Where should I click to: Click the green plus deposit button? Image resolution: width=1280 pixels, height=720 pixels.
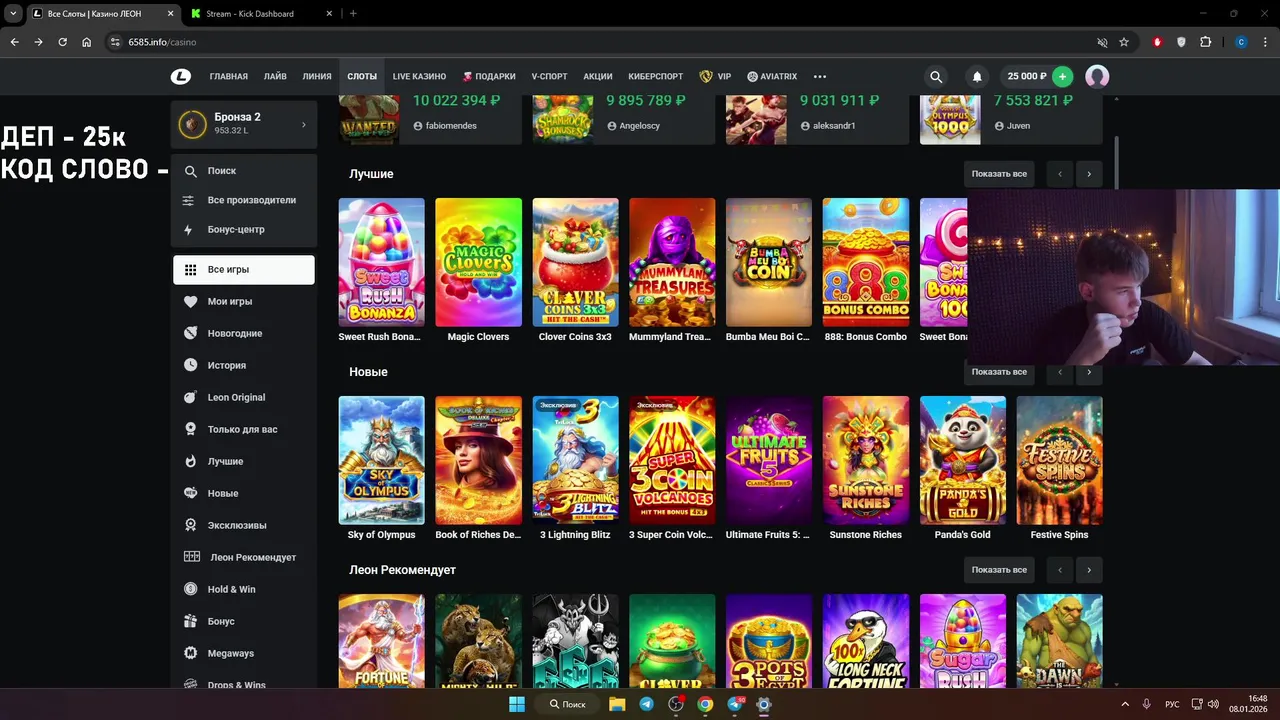coord(1063,76)
